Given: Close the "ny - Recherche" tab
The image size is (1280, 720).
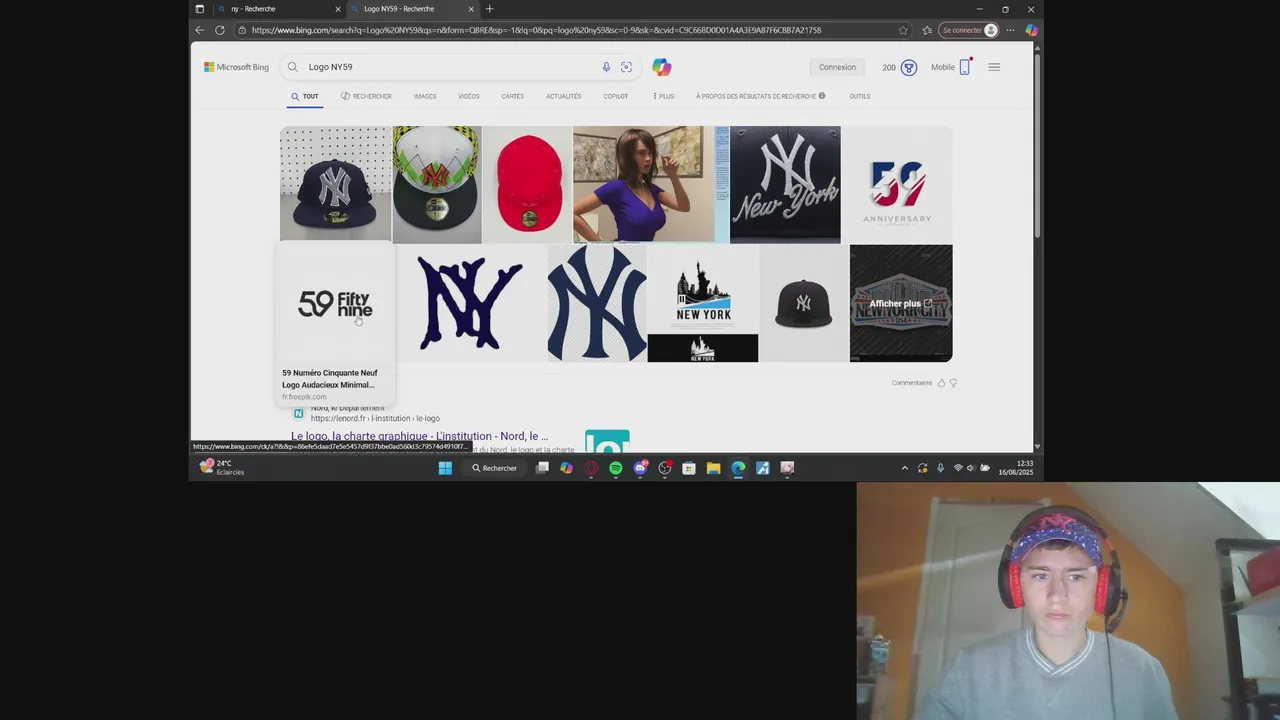Looking at the screenshot, I should click(x=338, y=9).
